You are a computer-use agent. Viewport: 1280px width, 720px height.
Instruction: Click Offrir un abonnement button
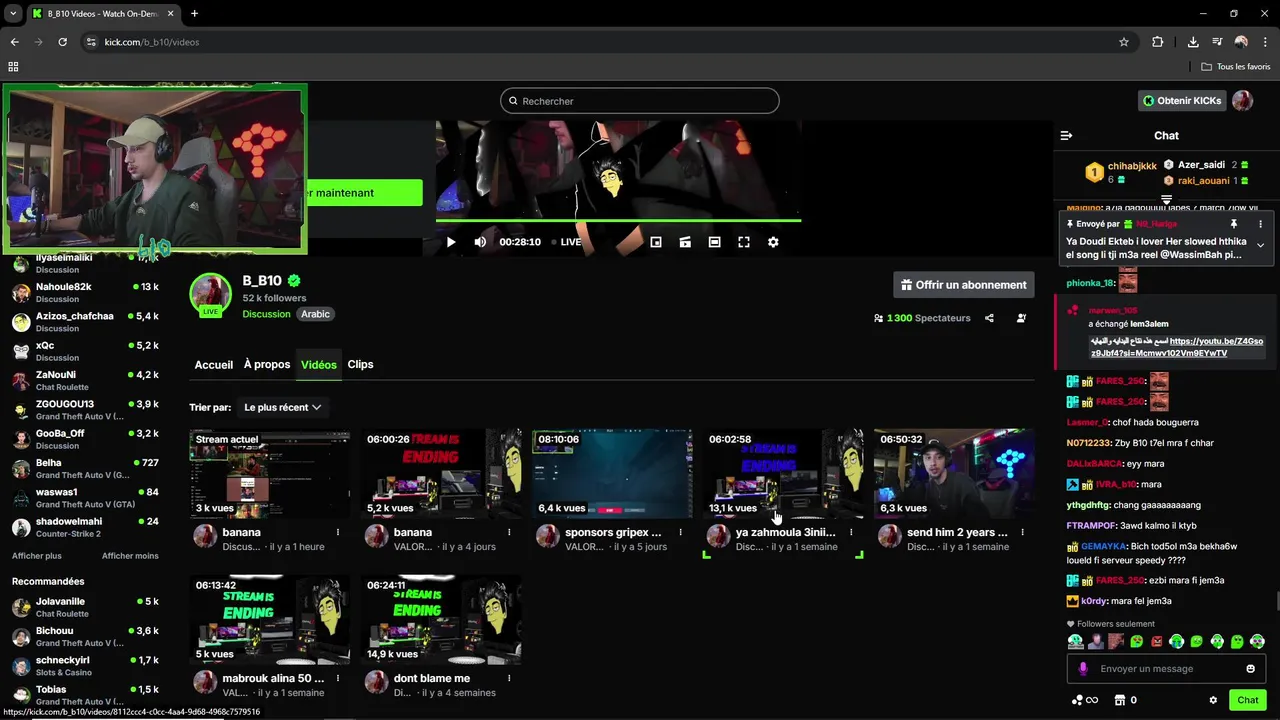(964, 285)
